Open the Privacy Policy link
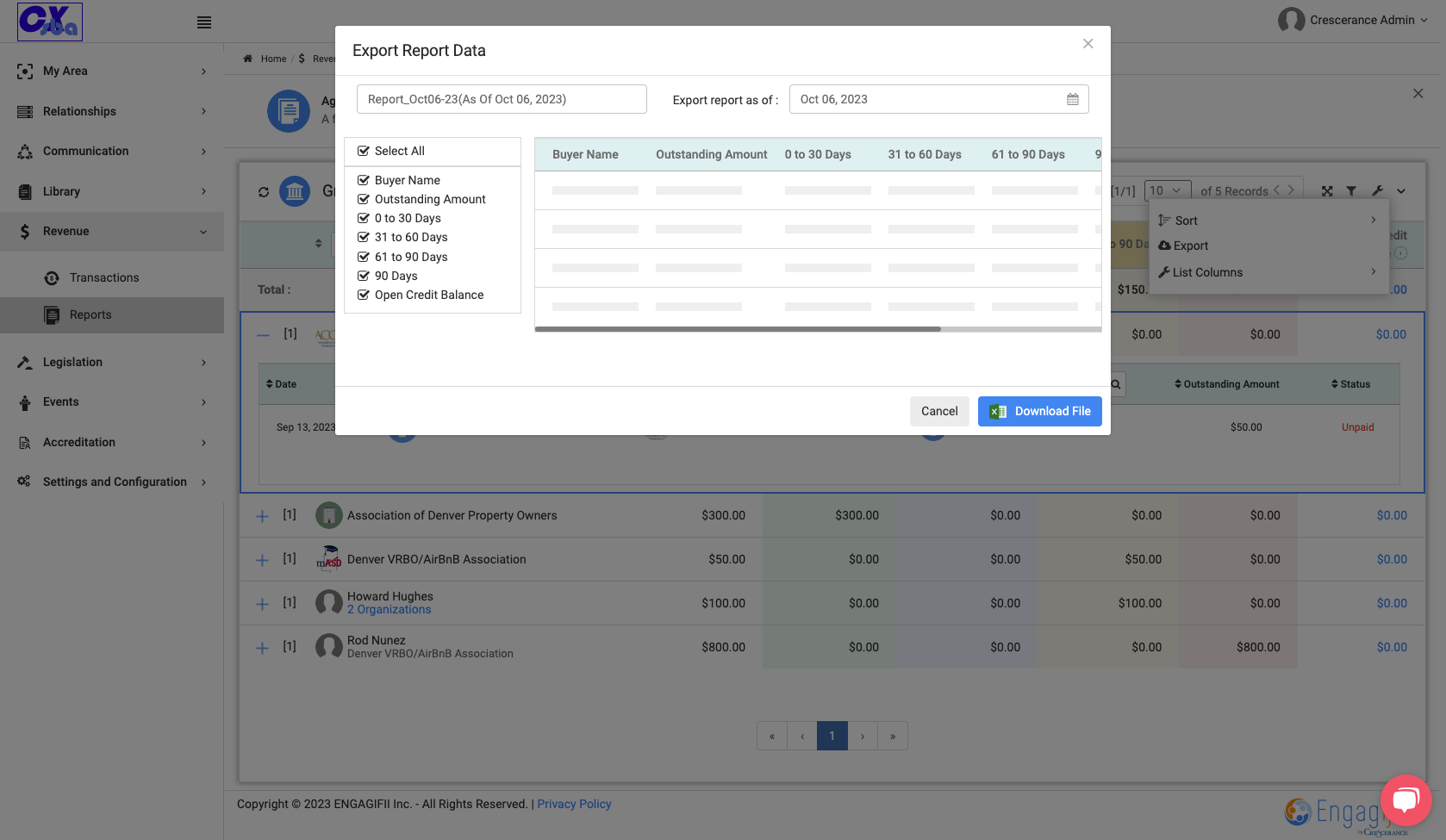 [x=574, y=804]
